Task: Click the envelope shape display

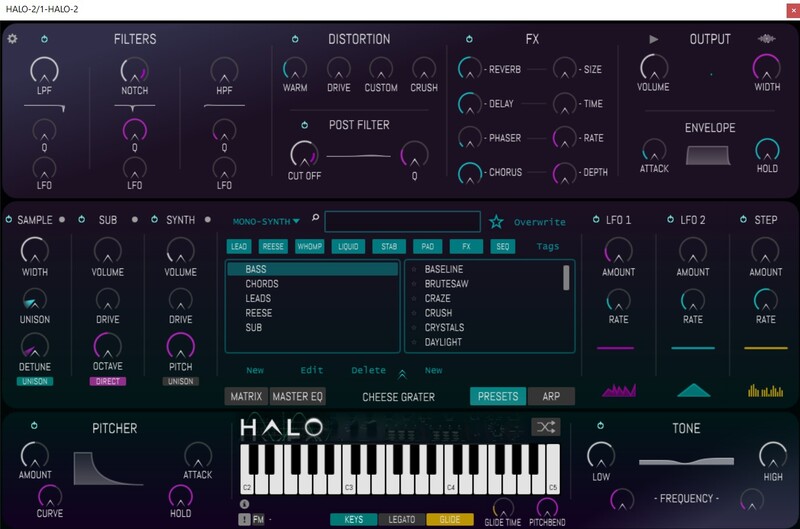Action: (708, 156)
